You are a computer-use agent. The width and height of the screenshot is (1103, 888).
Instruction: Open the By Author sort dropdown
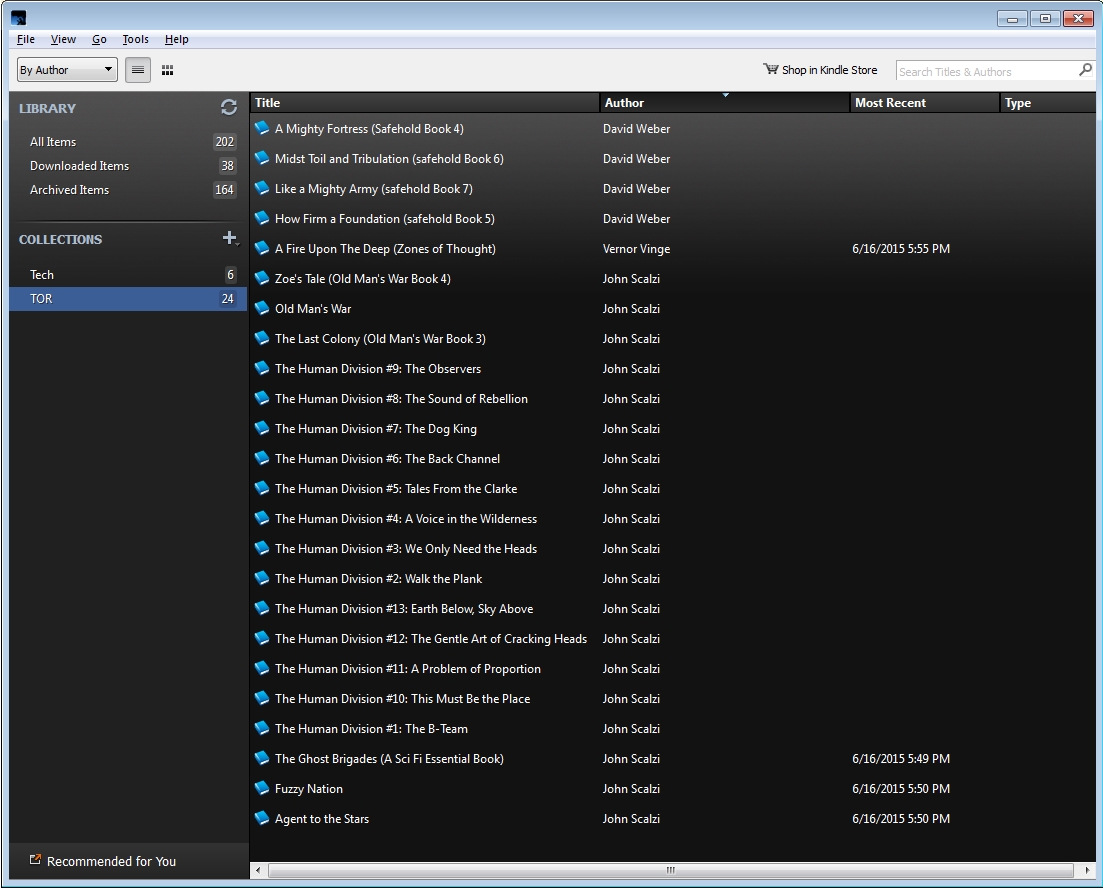[x=67, y=70]
